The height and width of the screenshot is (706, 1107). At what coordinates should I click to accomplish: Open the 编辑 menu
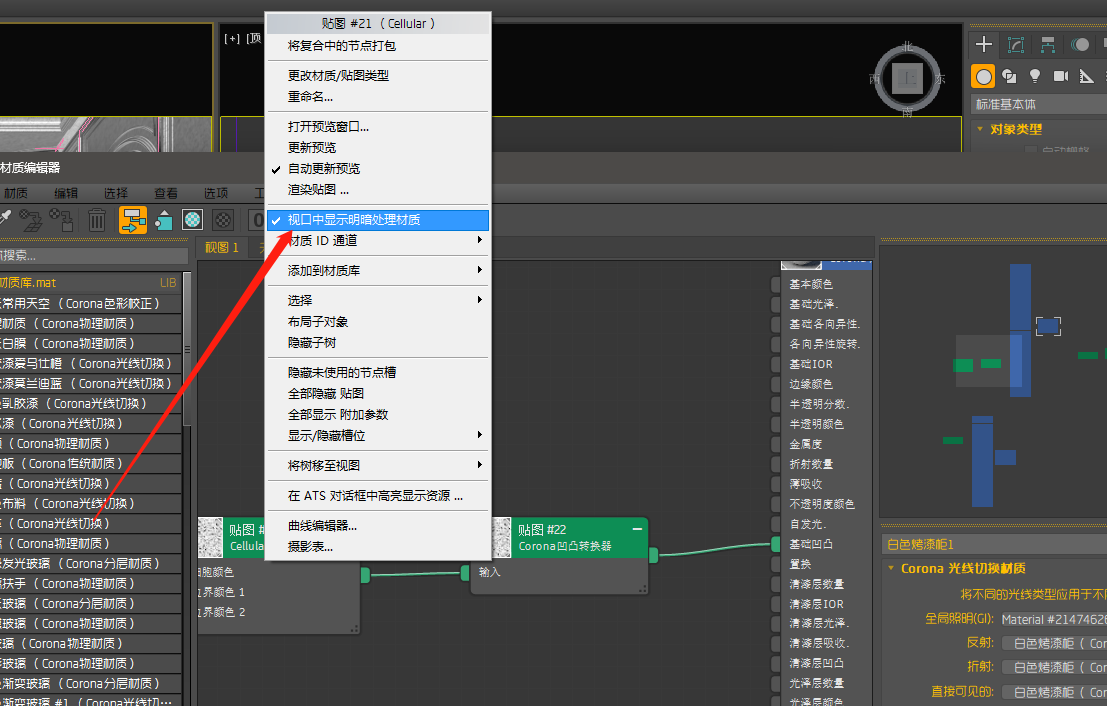coord(66,193)
